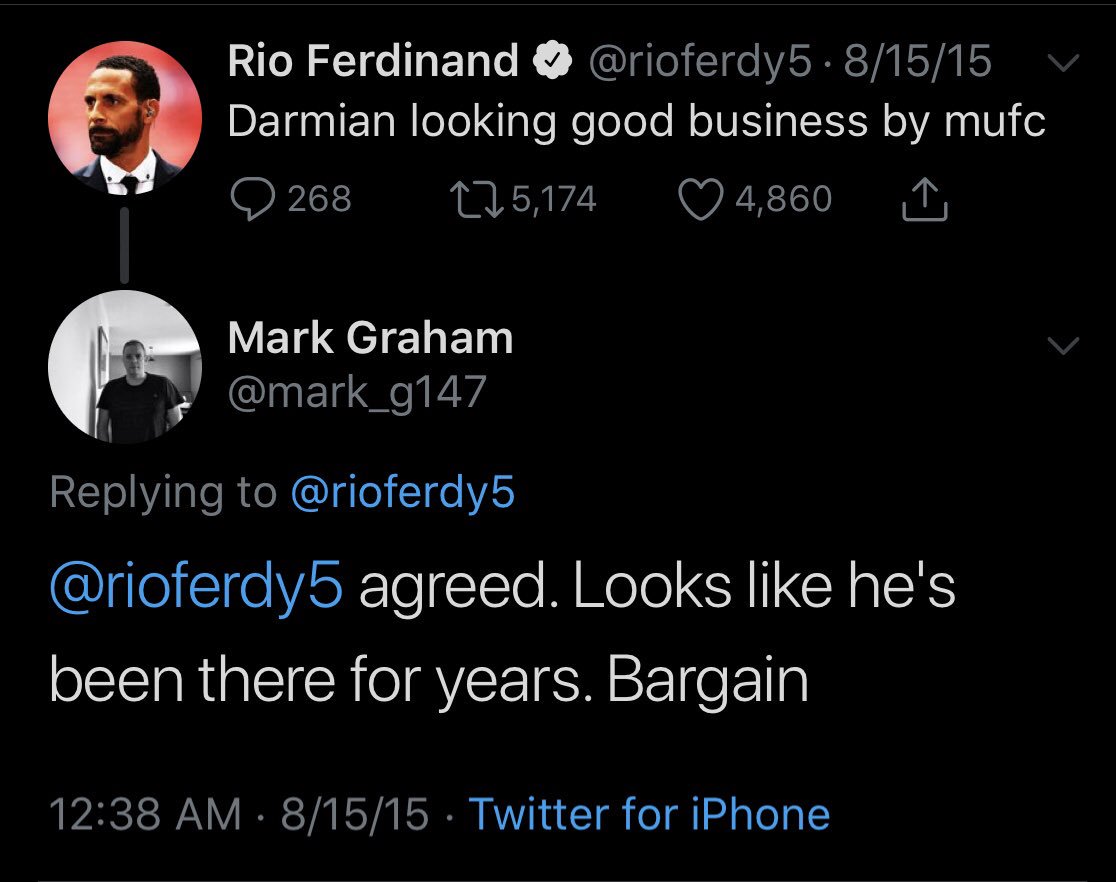The height and width of the screenshot is (882, 1116).
Task: Open the @mark_g147 handle
Action: tap(356, 391)
